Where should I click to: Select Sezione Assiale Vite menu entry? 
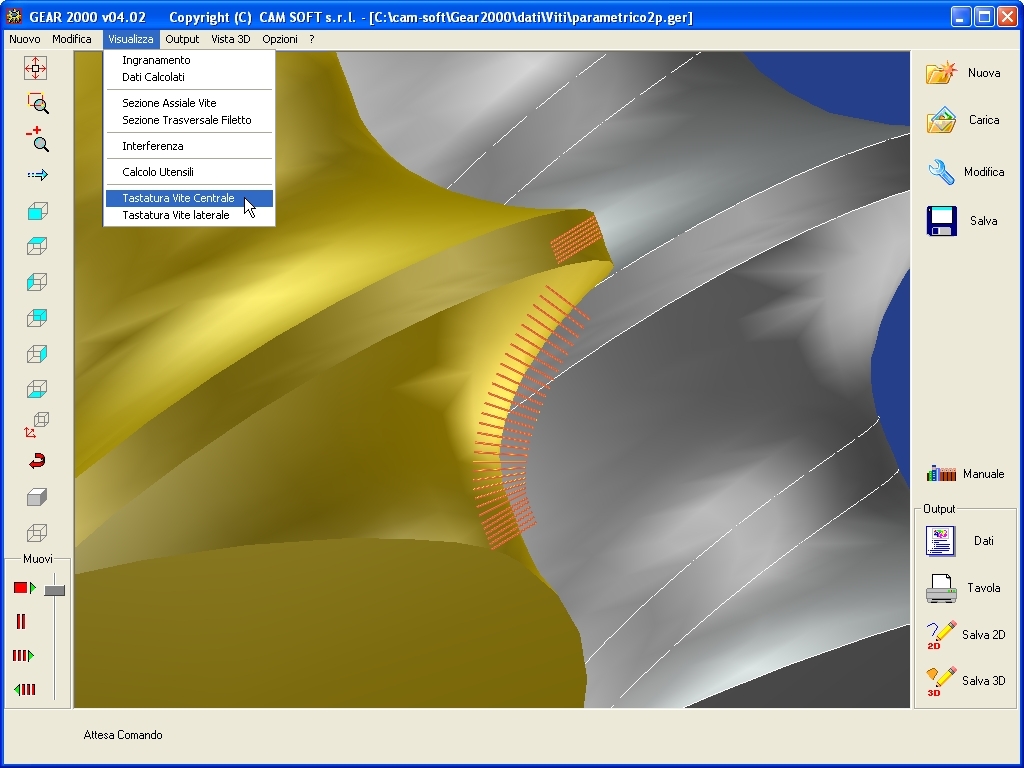[x=189, y=103]
